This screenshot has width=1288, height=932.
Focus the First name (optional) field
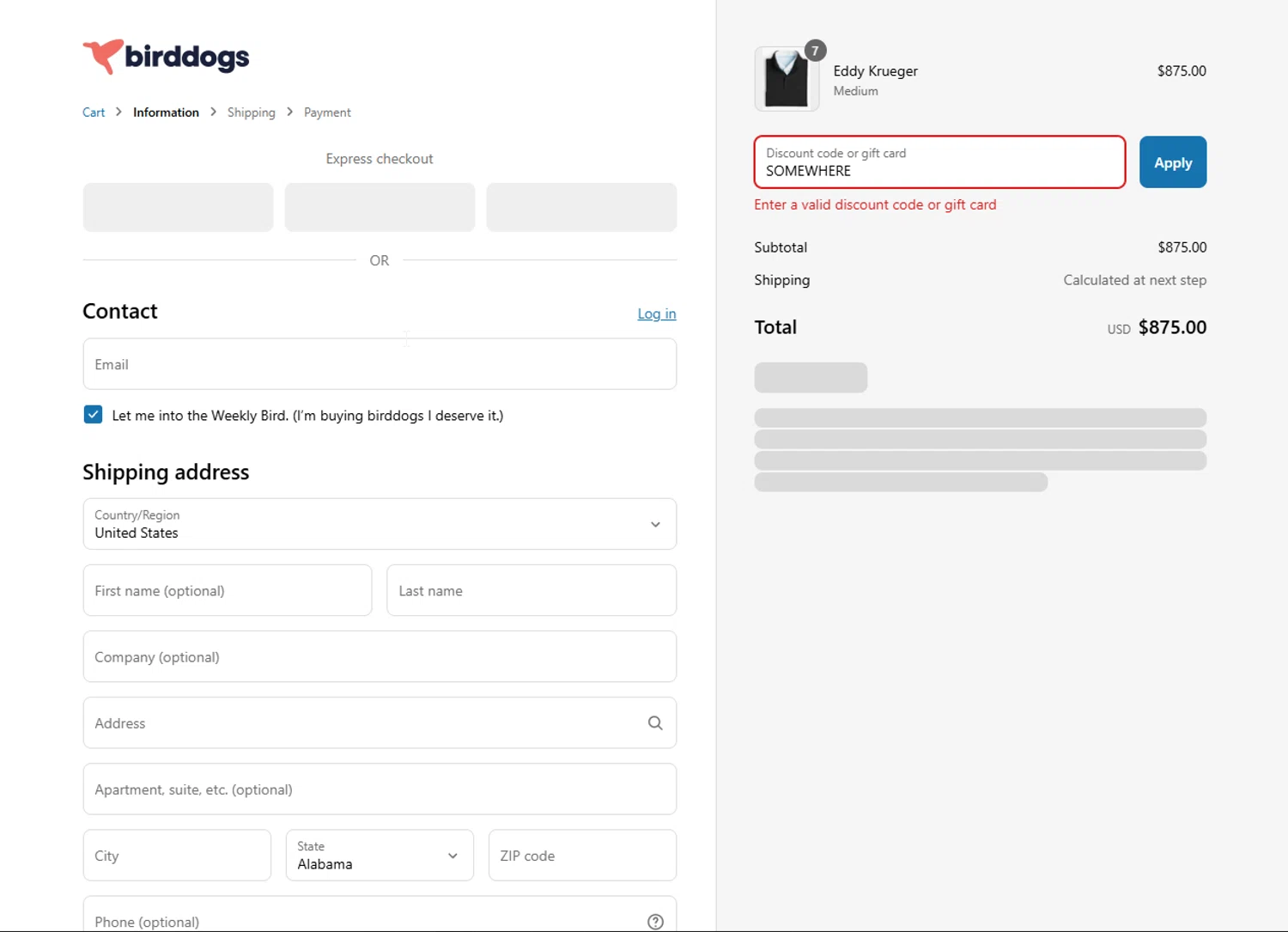coord(228,590)
